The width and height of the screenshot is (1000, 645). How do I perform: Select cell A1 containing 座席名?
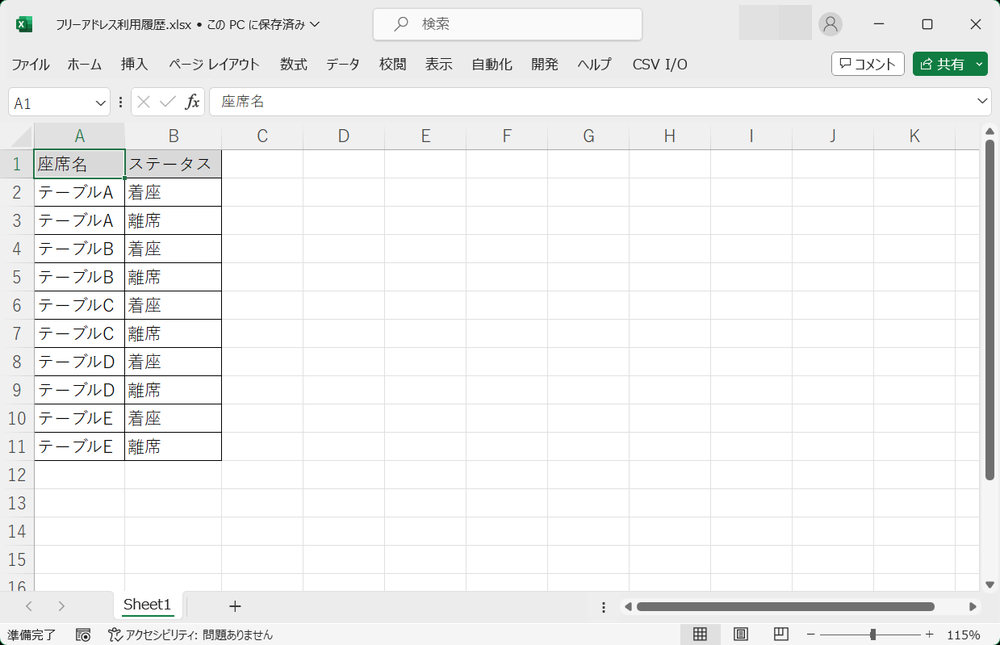click(x=79, y=164)
